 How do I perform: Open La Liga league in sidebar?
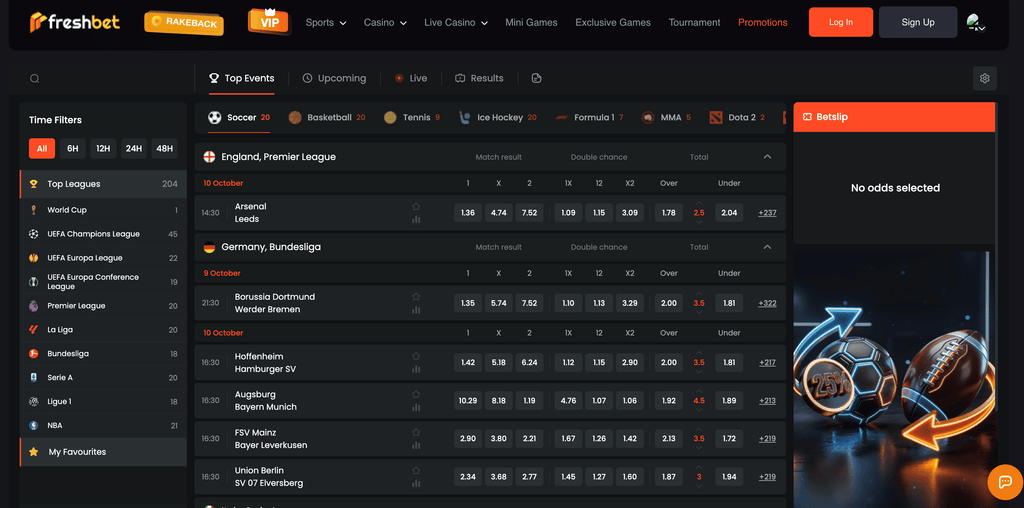103,330
